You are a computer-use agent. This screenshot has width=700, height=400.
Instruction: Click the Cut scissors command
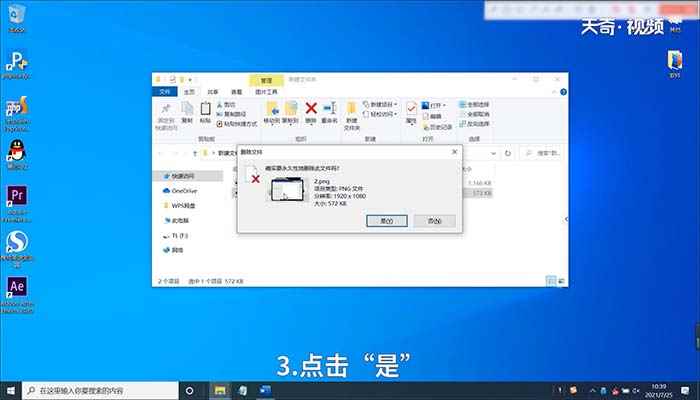click(x=226, y=104)
